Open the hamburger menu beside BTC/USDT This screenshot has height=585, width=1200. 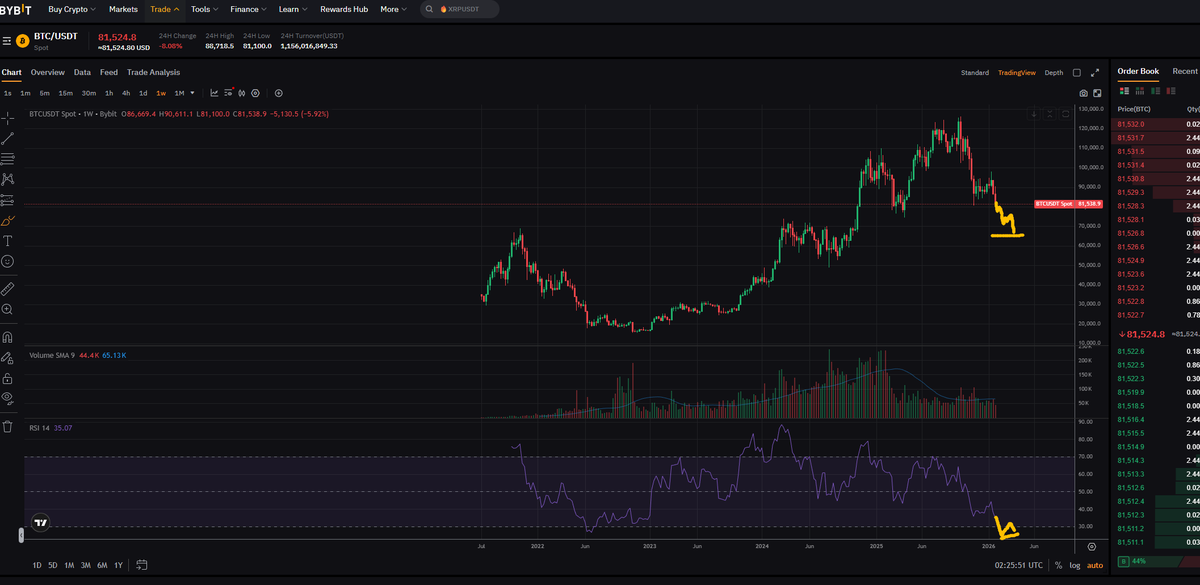pyautogui.click(x=6, y=41)
